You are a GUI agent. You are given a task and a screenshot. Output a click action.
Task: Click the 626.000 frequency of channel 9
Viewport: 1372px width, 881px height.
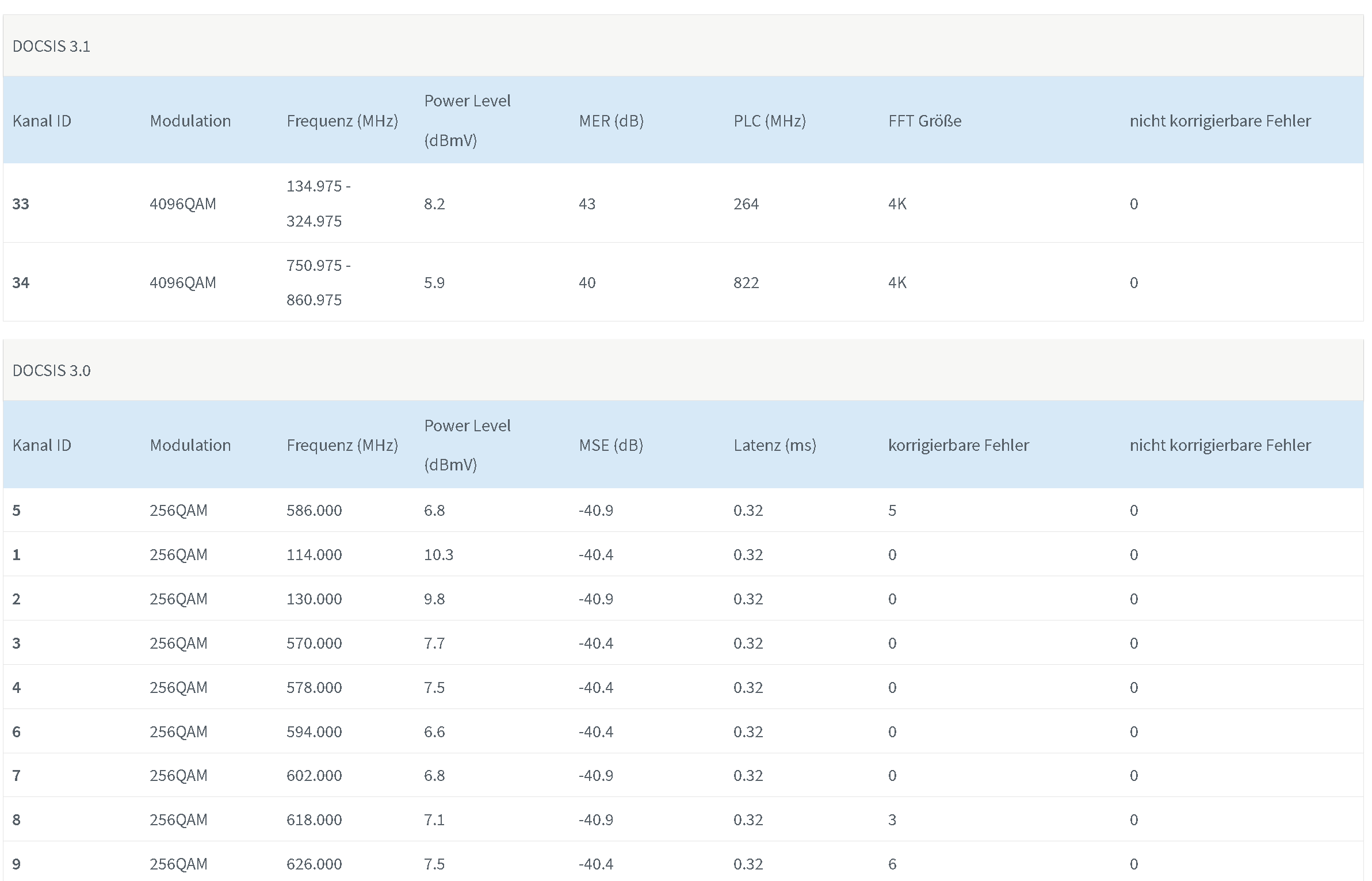(x=314, y=864)
